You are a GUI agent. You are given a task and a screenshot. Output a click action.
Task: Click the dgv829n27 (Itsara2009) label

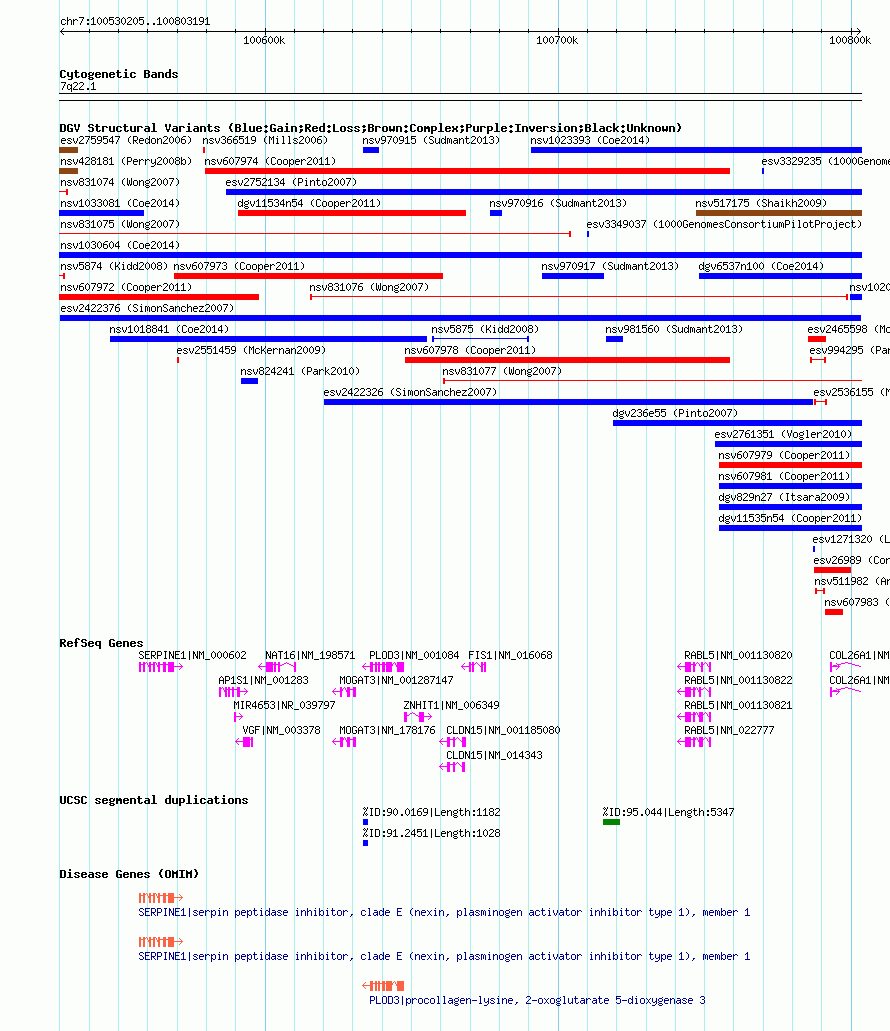tap(784, 498)
